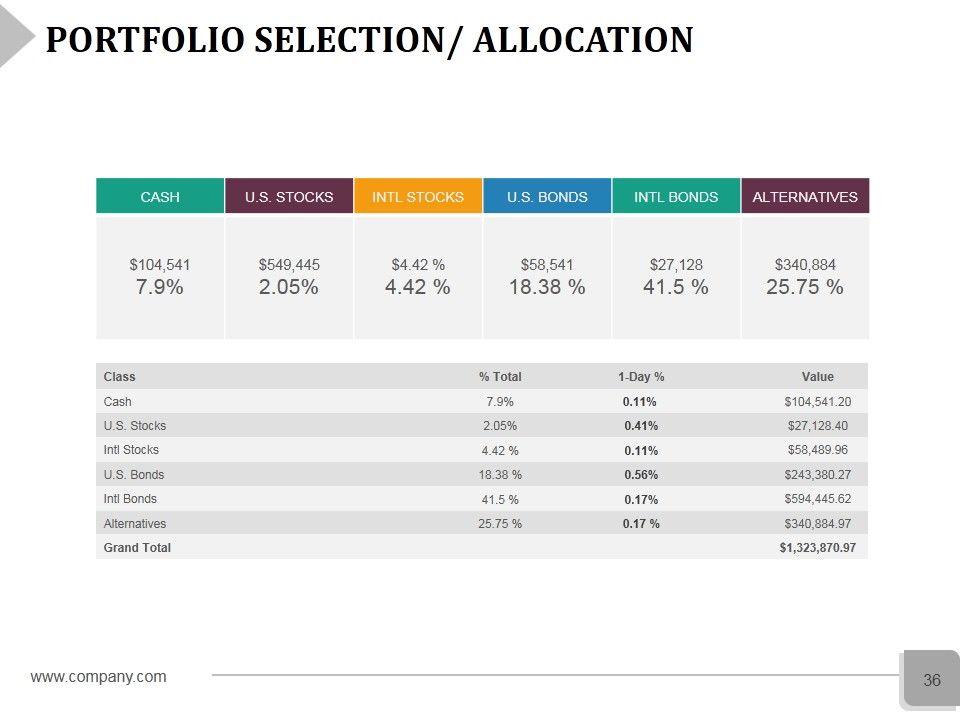This screenshot has height=720, width=960.
Task: Select the blue U.S. BONDS header
Action: click(547, 196)
